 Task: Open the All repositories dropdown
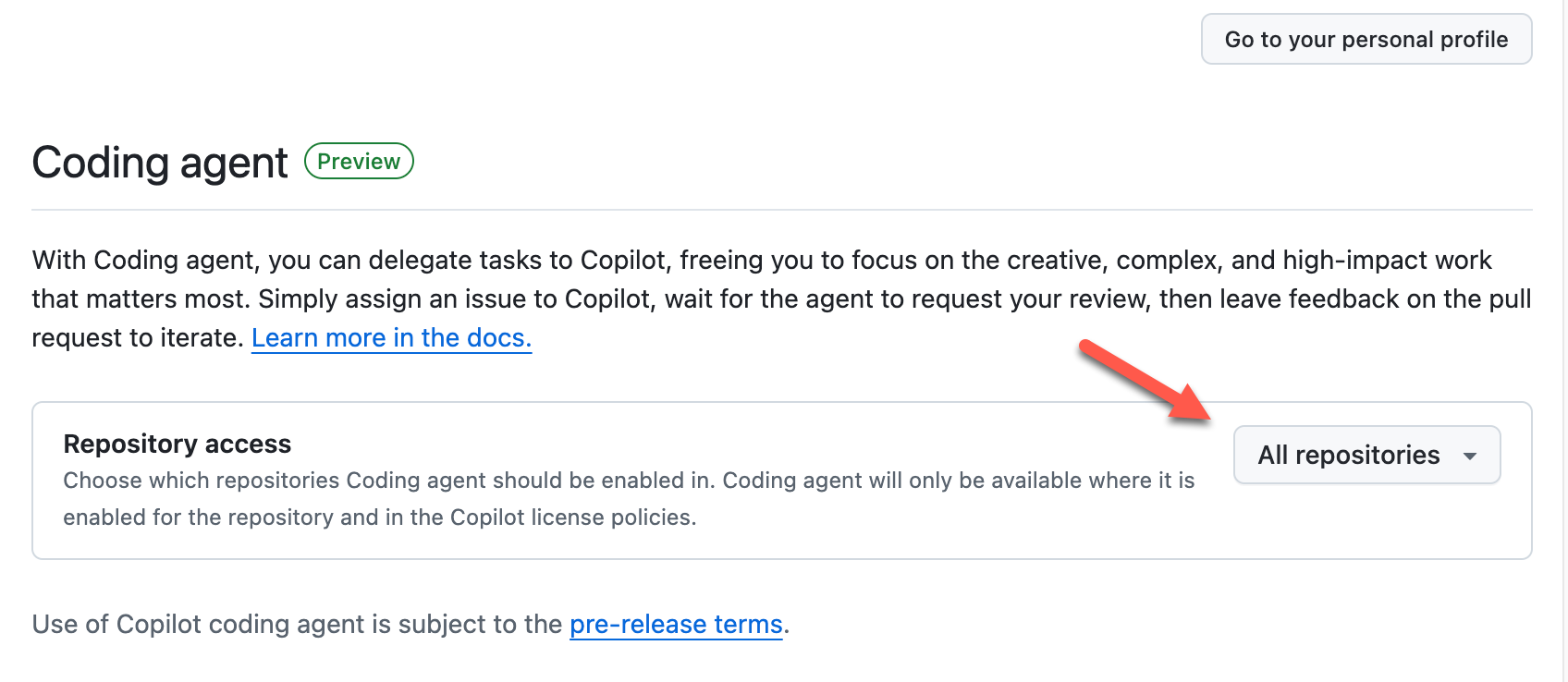1349,455
